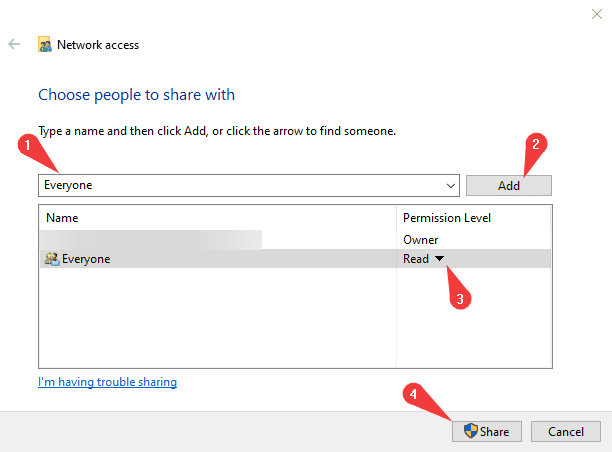The height and width of the screenshot is (452, 612).
Task: Click the red annotation marker numbered 3
Action: [459, 299]
